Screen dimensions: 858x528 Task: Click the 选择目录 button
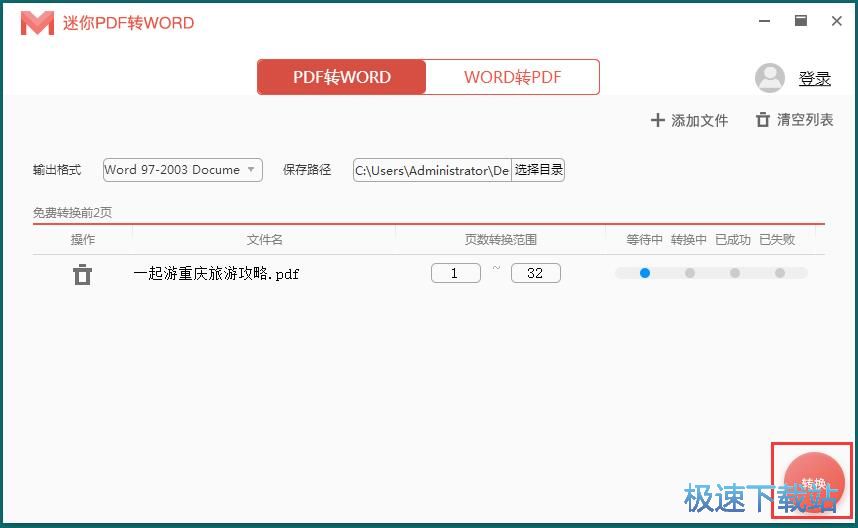tap(538, 170)
